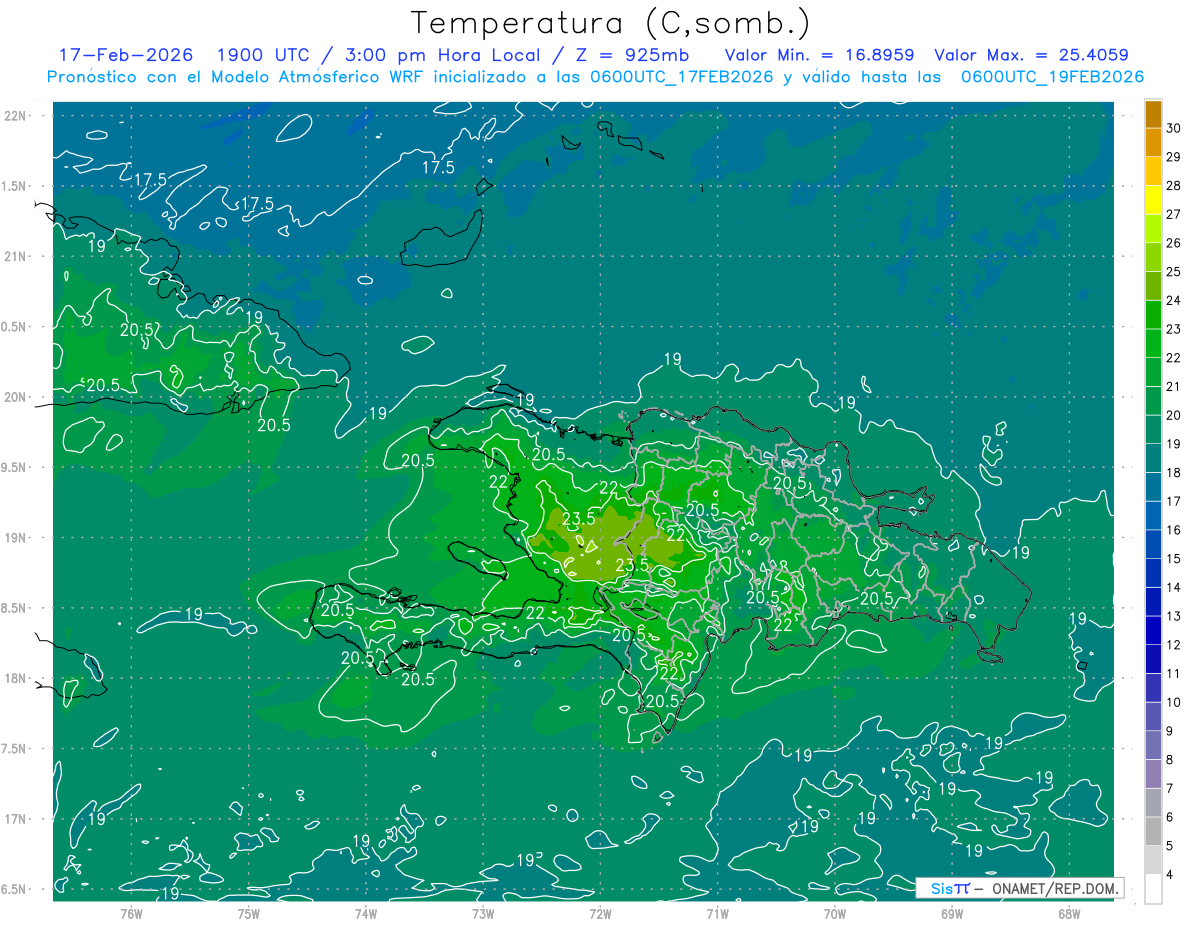Click the '1900 UTC' time label
The image size is (1200, 927).
point(266,55)
